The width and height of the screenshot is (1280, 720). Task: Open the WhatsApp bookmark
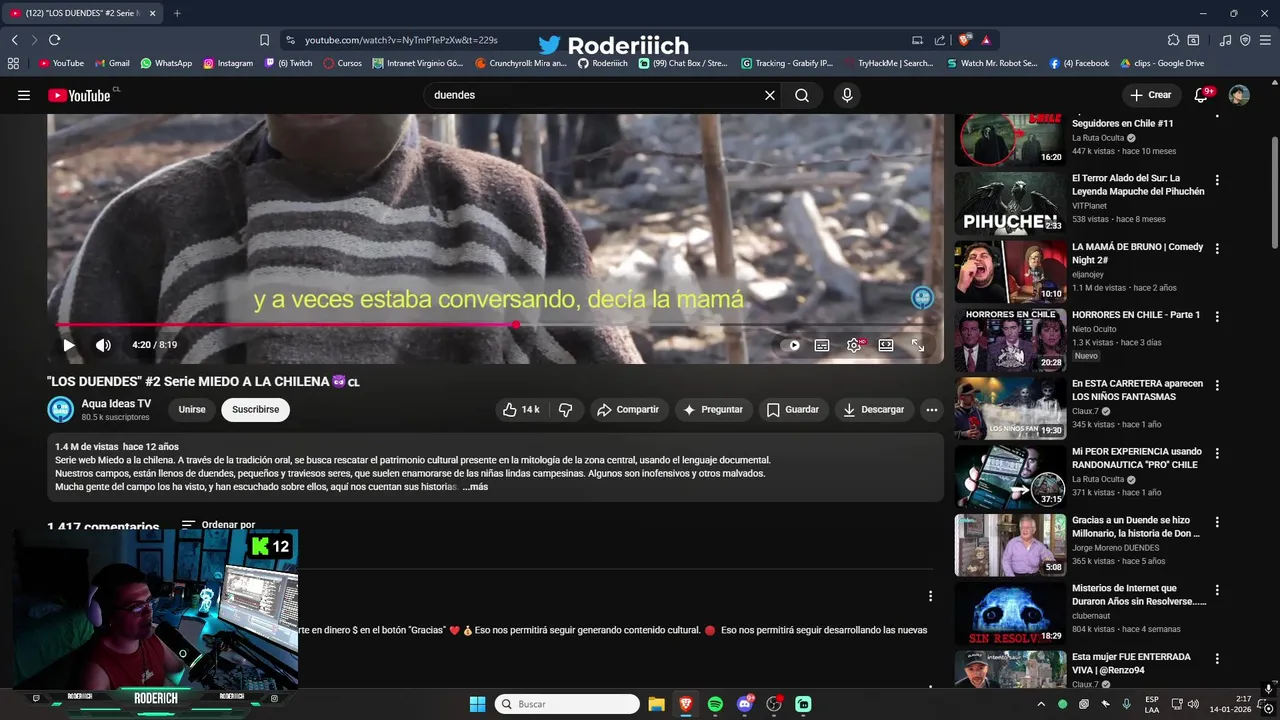[166, 63]
